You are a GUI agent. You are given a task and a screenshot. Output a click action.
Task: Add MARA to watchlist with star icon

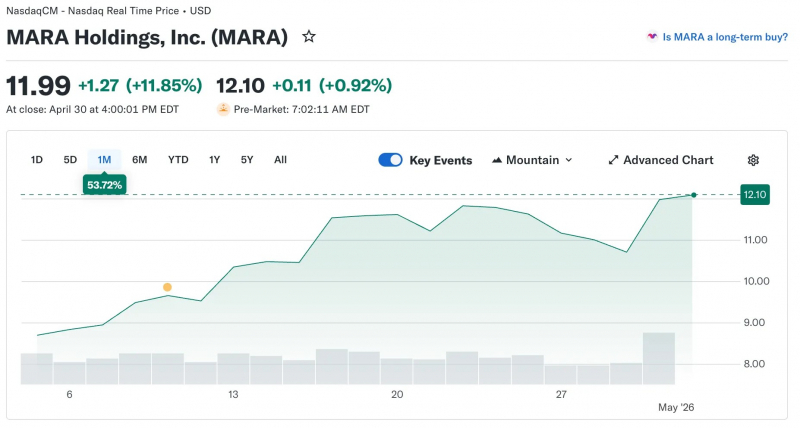[x=309, y=37]
